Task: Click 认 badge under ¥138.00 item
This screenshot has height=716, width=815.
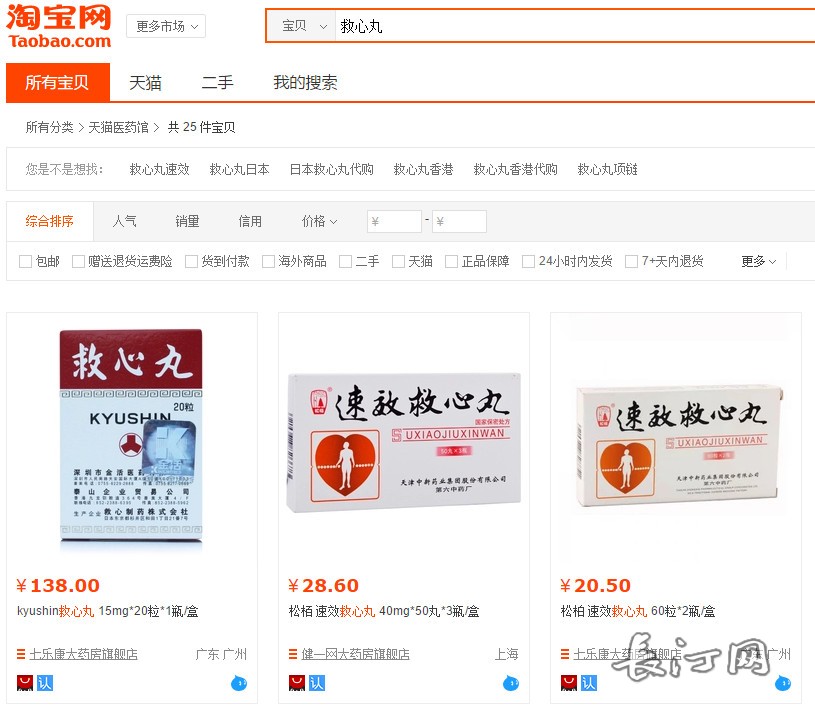Action: (x=45, y=683)
